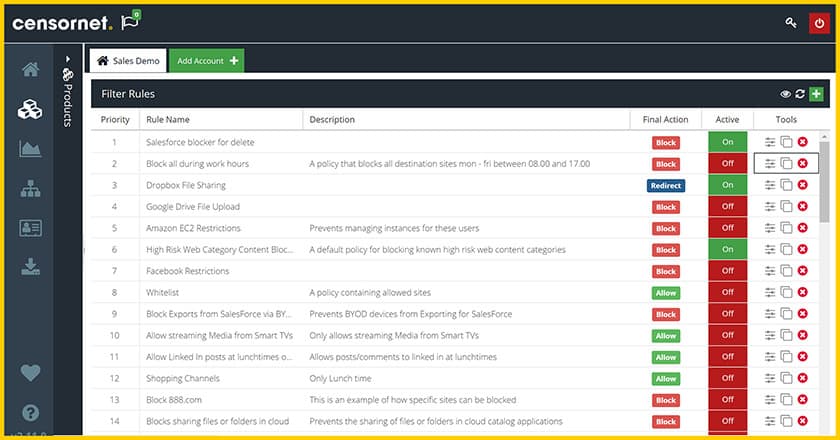Enable the Google Drive File Upload rule
The image size is (840, 440).
[728, 206]
